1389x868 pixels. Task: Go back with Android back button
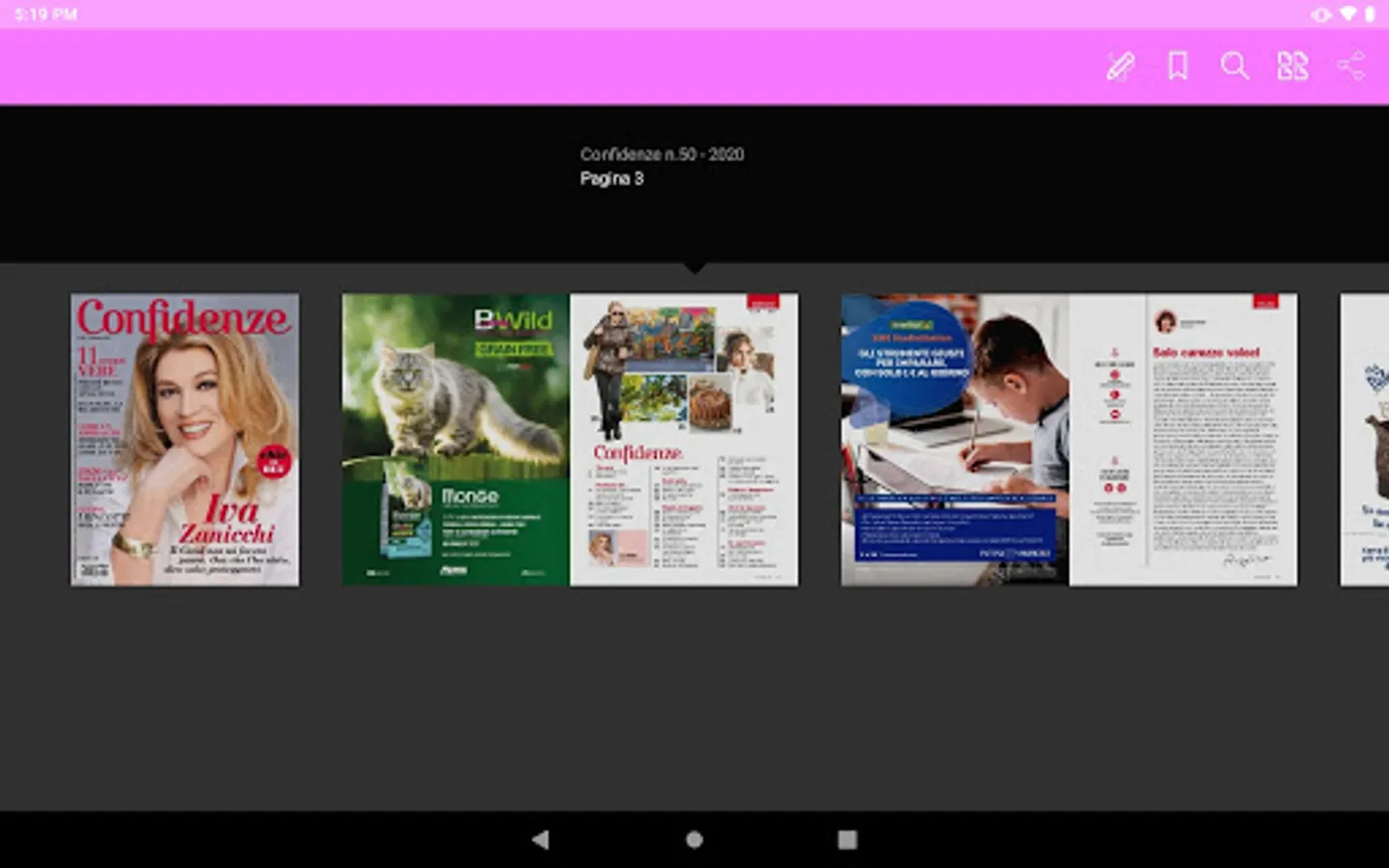click(x=540, y=839)
